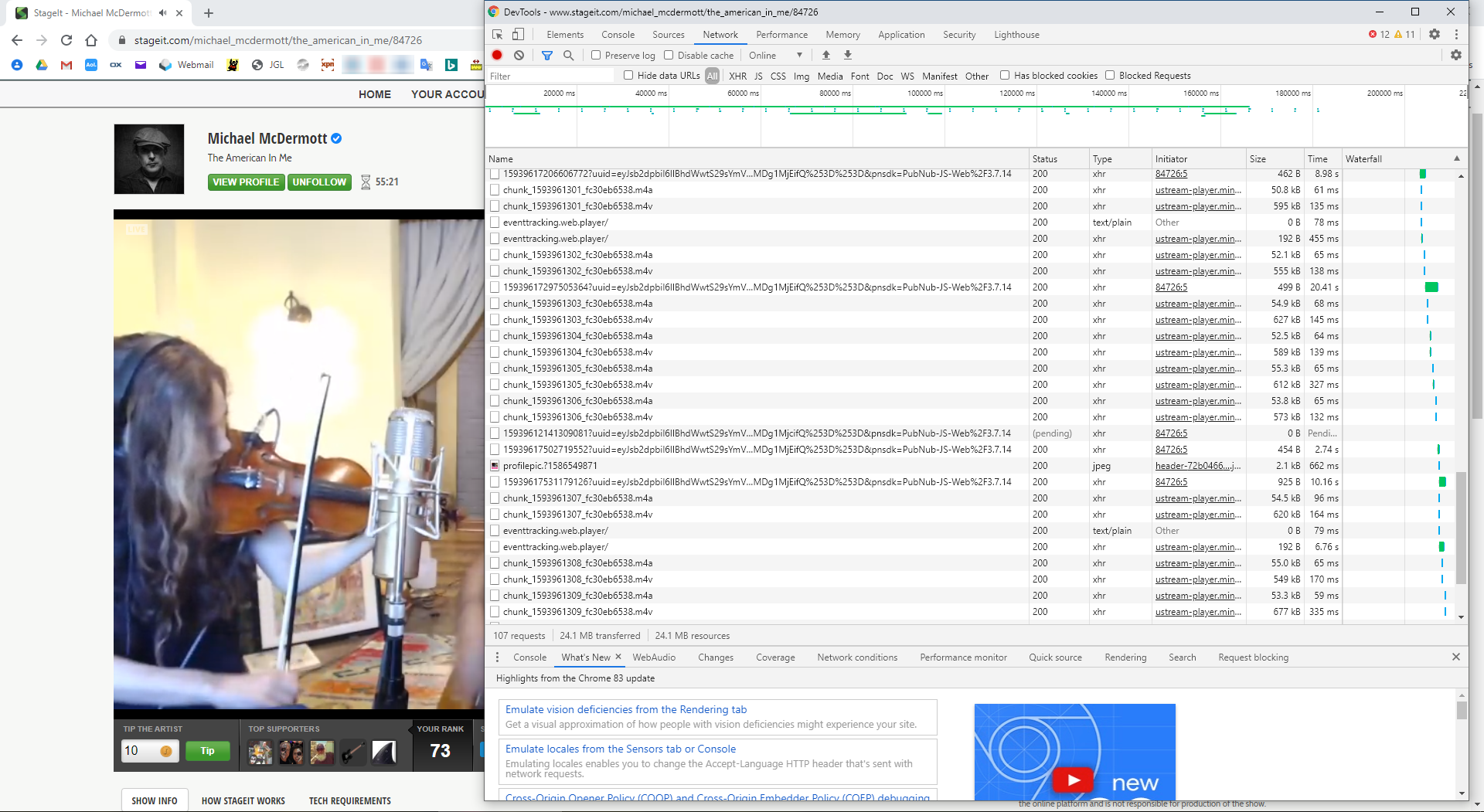Open the Gmail bookmark
This screenshot has height=812, width=1484.
[66, 65]
